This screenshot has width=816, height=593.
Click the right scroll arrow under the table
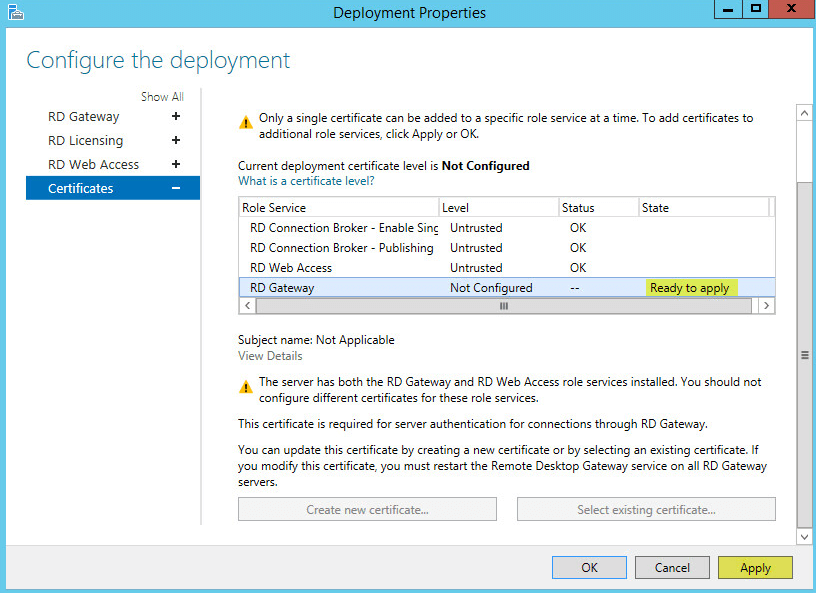click(x=767, y=306)
